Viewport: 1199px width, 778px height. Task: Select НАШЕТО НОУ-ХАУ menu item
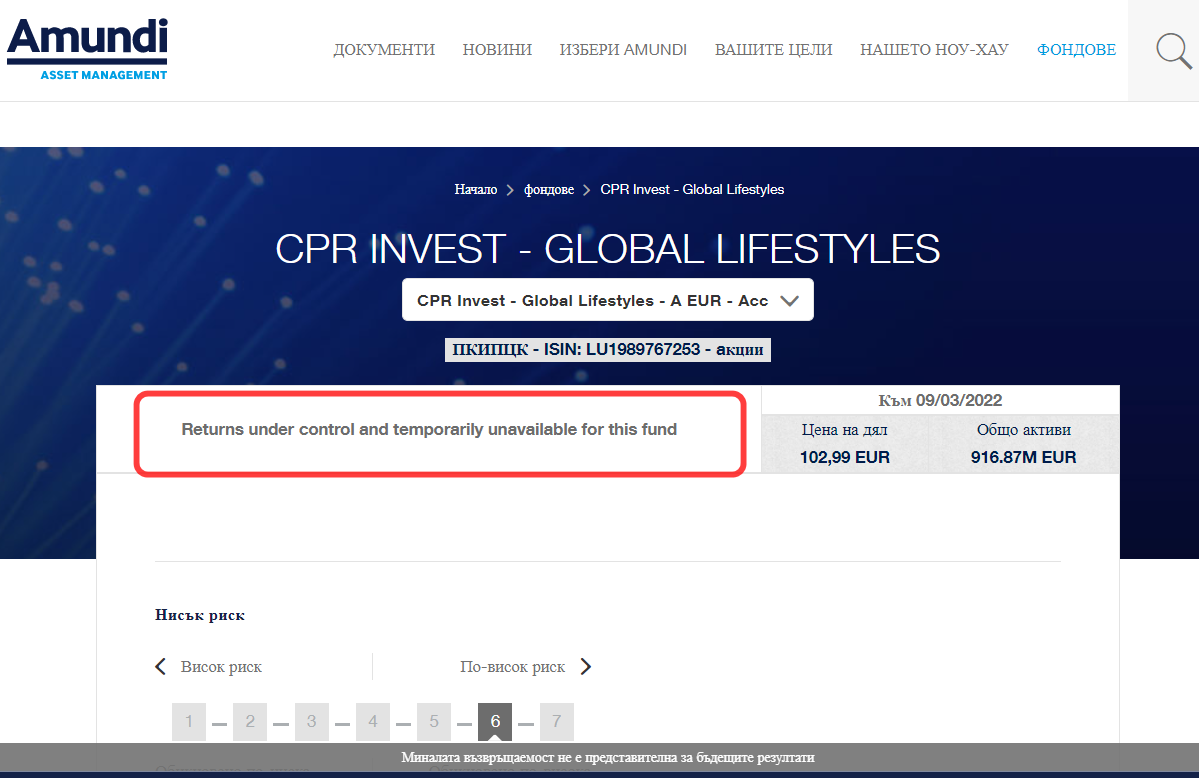point(934,50)
